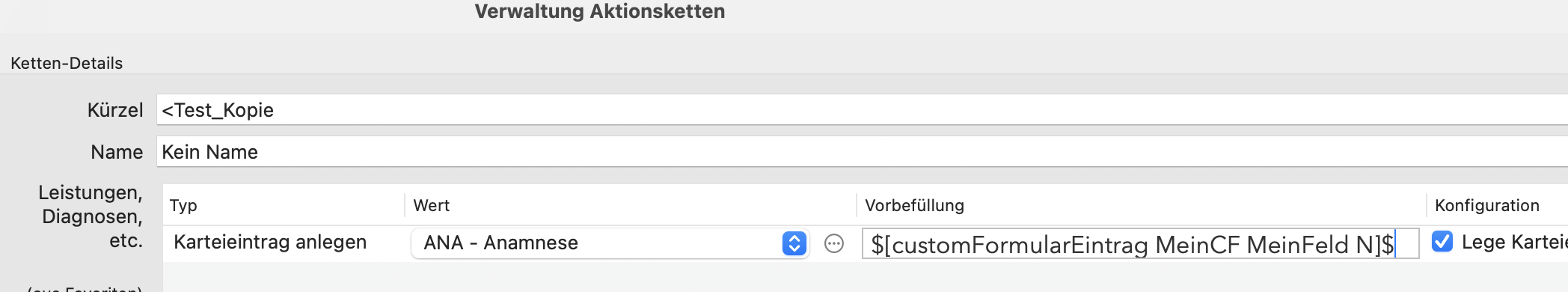Click the Verwaltung Aktionsketten window title
Screen dimensions: 1568x292
(x=600, y=11)
